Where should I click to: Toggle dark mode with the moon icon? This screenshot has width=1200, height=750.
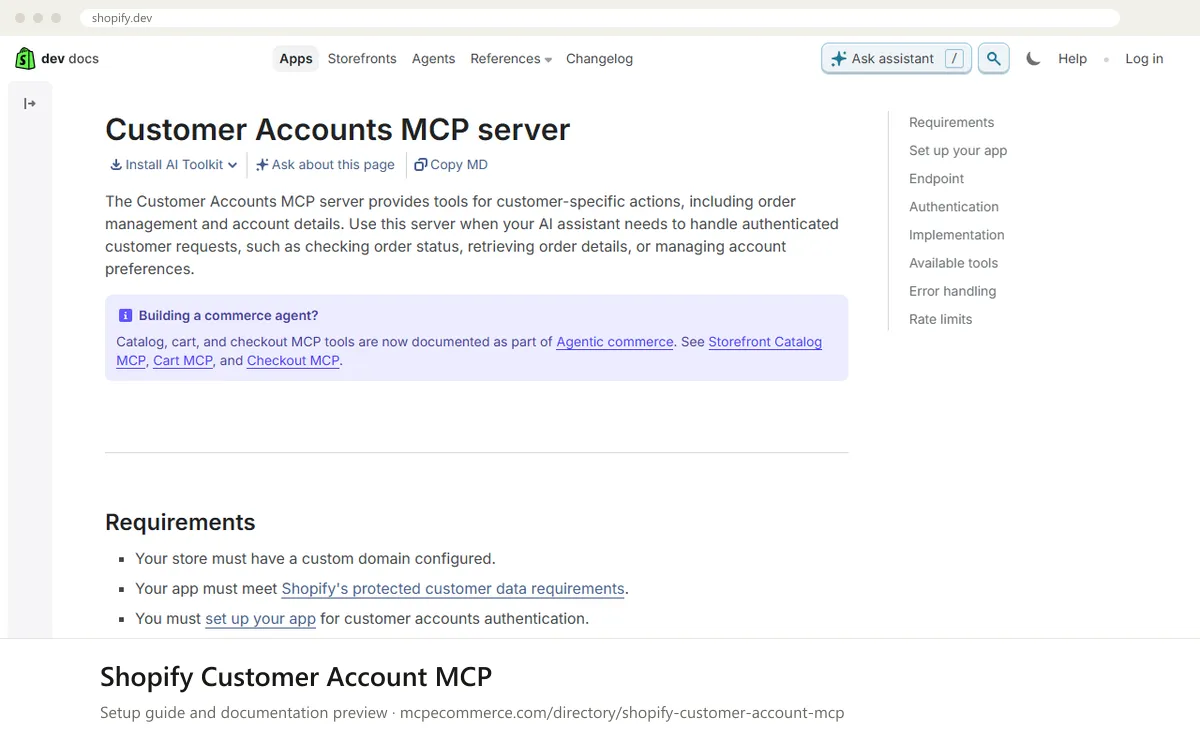coord(1033,59)
